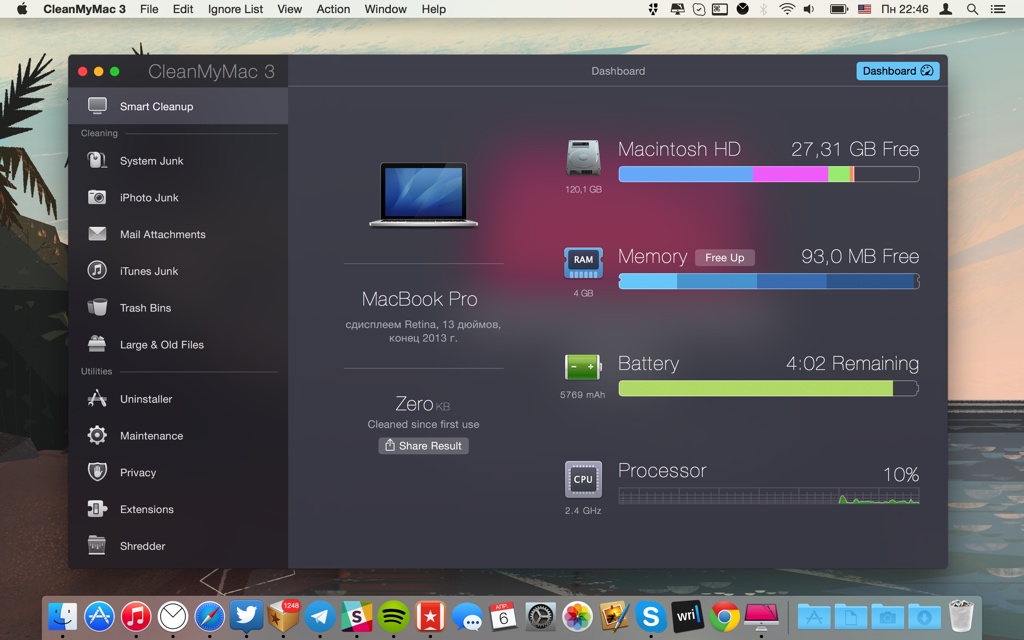
Task: Open the Trash in the Dock
Action: pos(961,616)
